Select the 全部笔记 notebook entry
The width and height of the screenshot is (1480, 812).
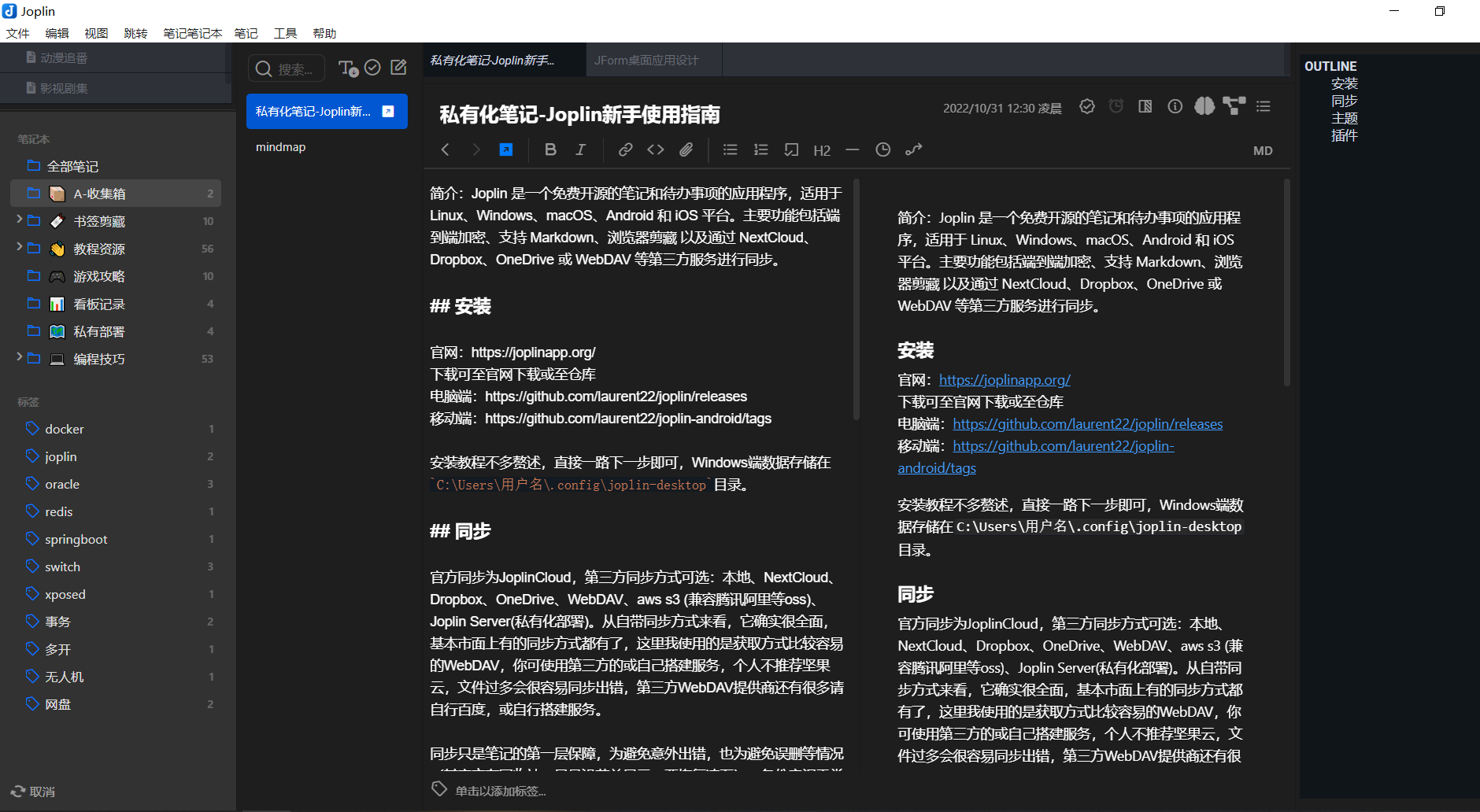tap(72, 166)
